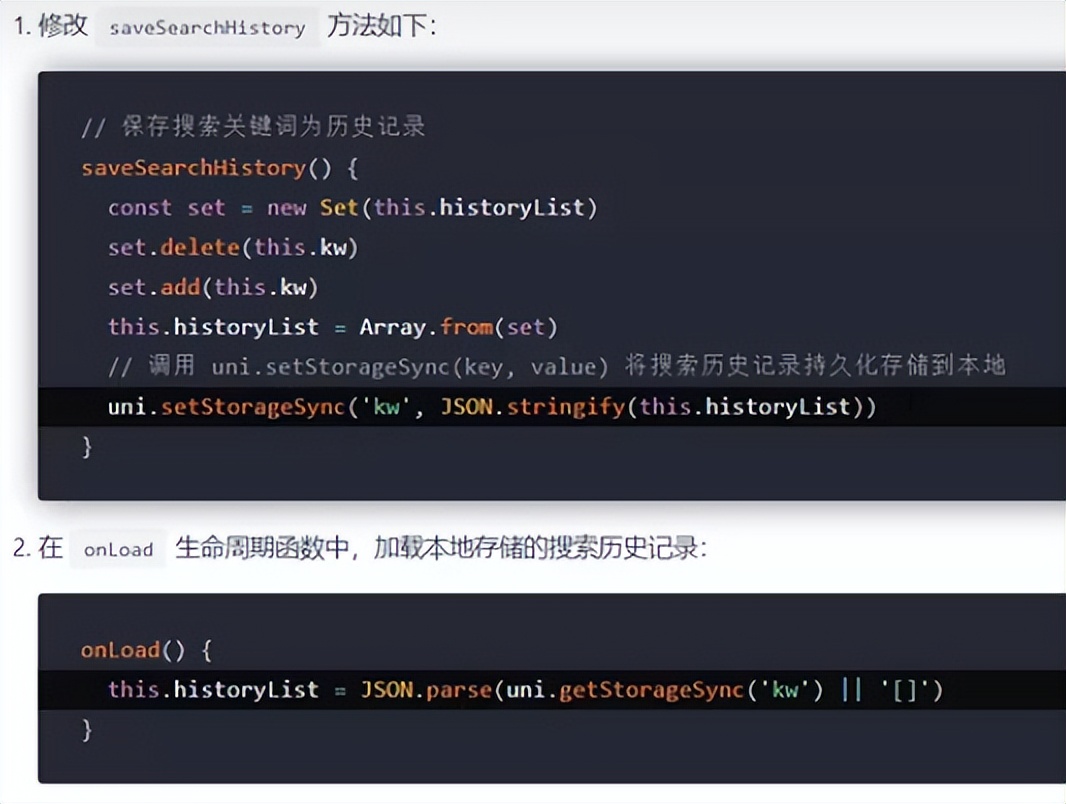Click the 'kw' string in setStorageSync call
The width and height of the screenshot is (1066, 804).
385,406
